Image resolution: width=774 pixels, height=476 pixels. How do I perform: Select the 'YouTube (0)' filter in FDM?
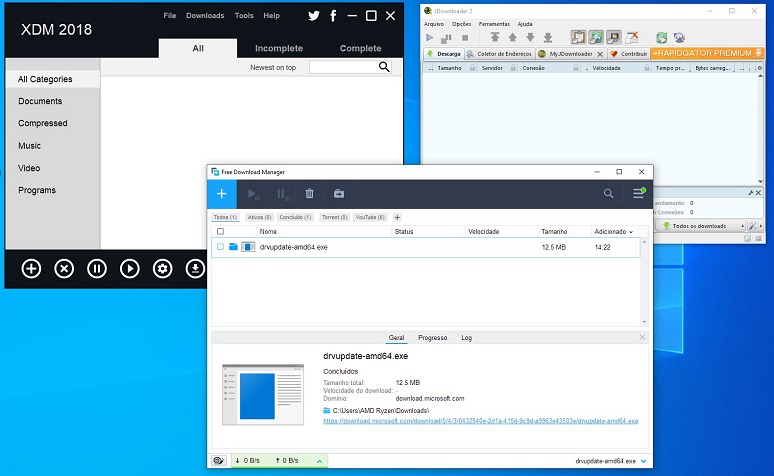pos(370,217)
